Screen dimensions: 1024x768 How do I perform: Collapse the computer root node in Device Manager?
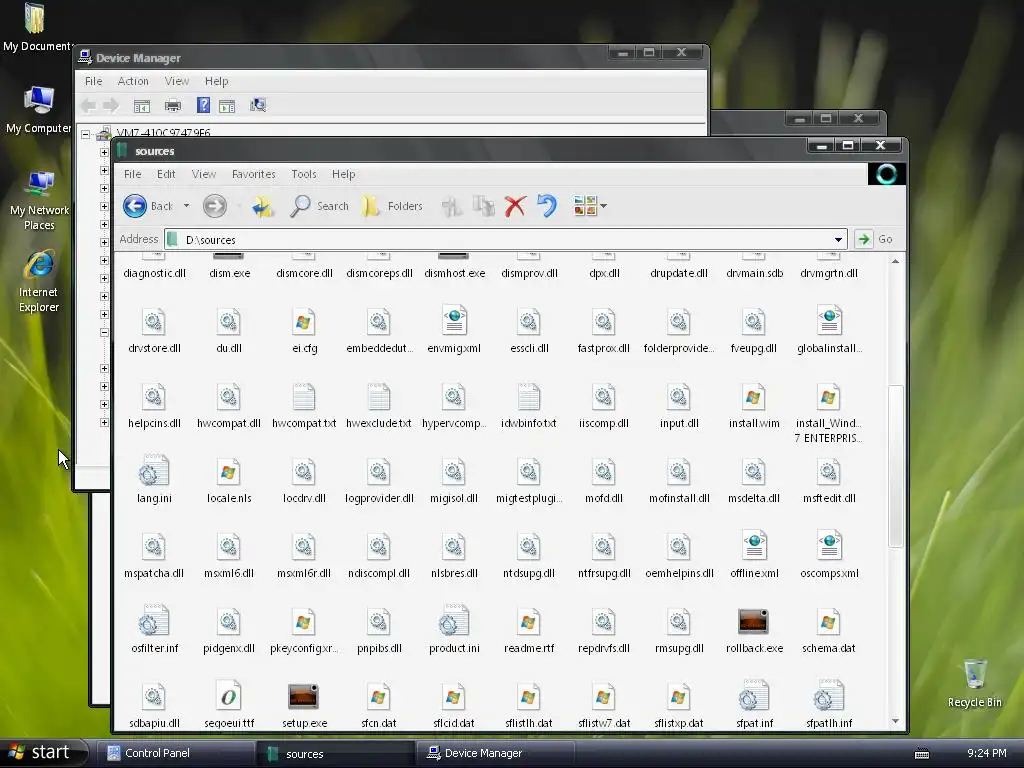(86, 134)
